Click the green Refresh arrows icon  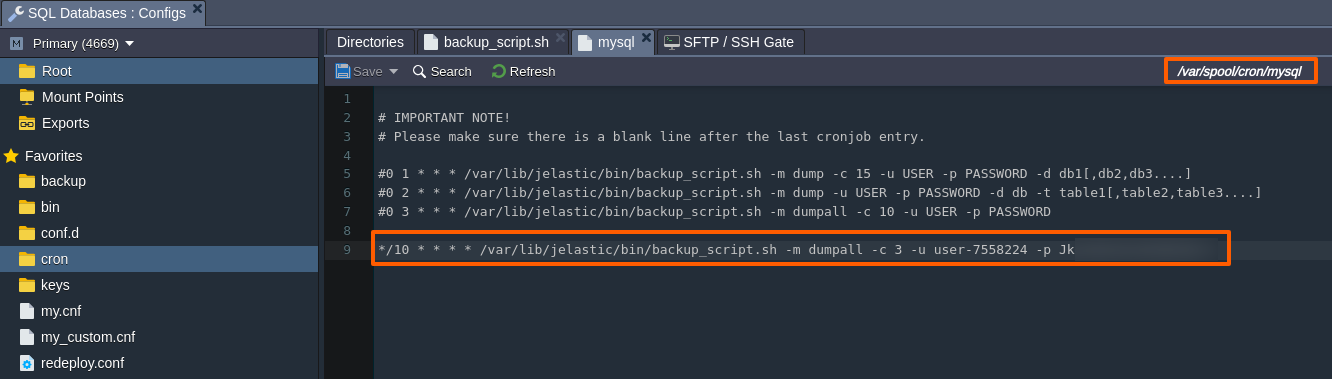click(498, 71)
